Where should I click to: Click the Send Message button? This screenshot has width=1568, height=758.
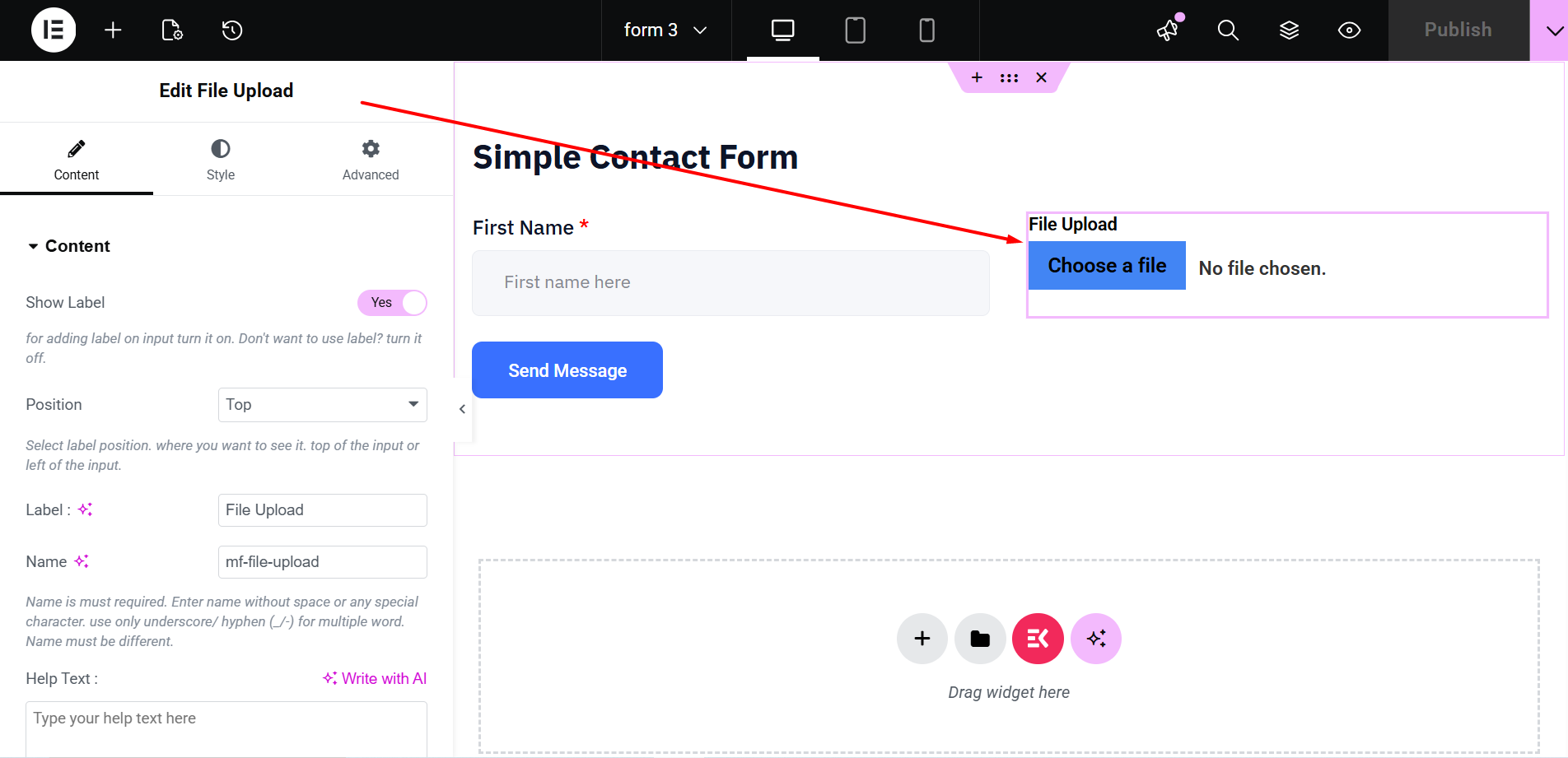coord(567,370)
